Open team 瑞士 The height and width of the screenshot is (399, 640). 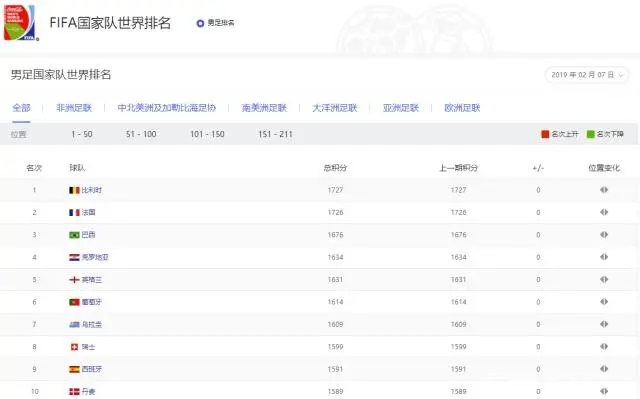[x=89, y=347]
